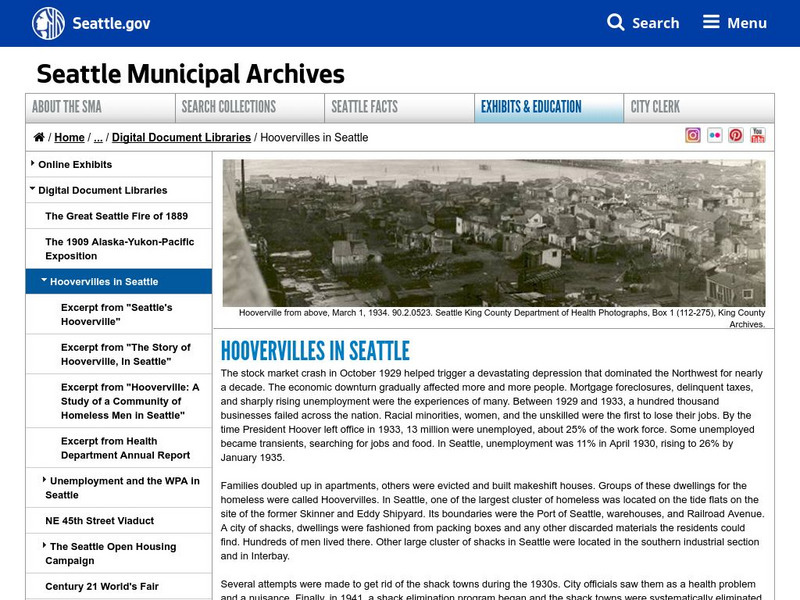Open the hamburger Menu icon

click(711, 22)
